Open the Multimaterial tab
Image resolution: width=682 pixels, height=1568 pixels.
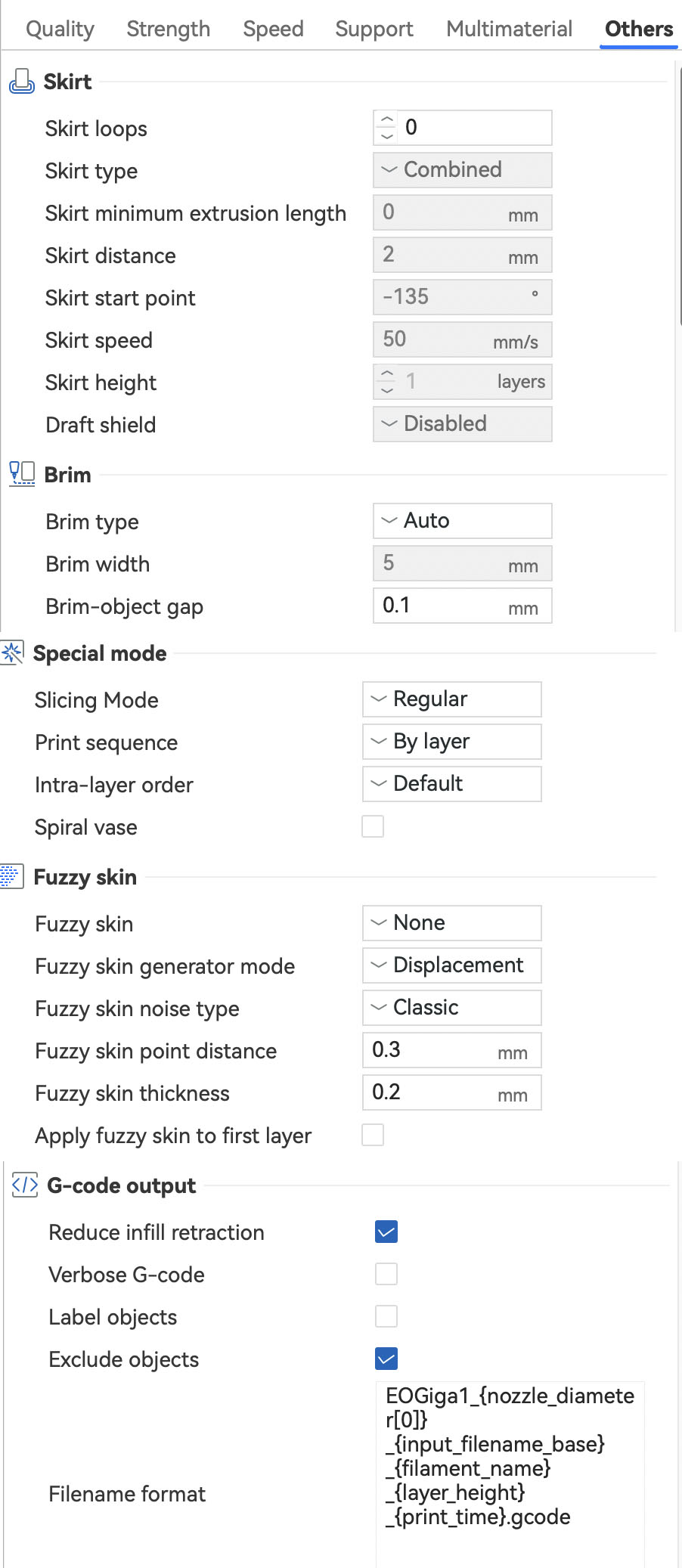coord(509,29)
